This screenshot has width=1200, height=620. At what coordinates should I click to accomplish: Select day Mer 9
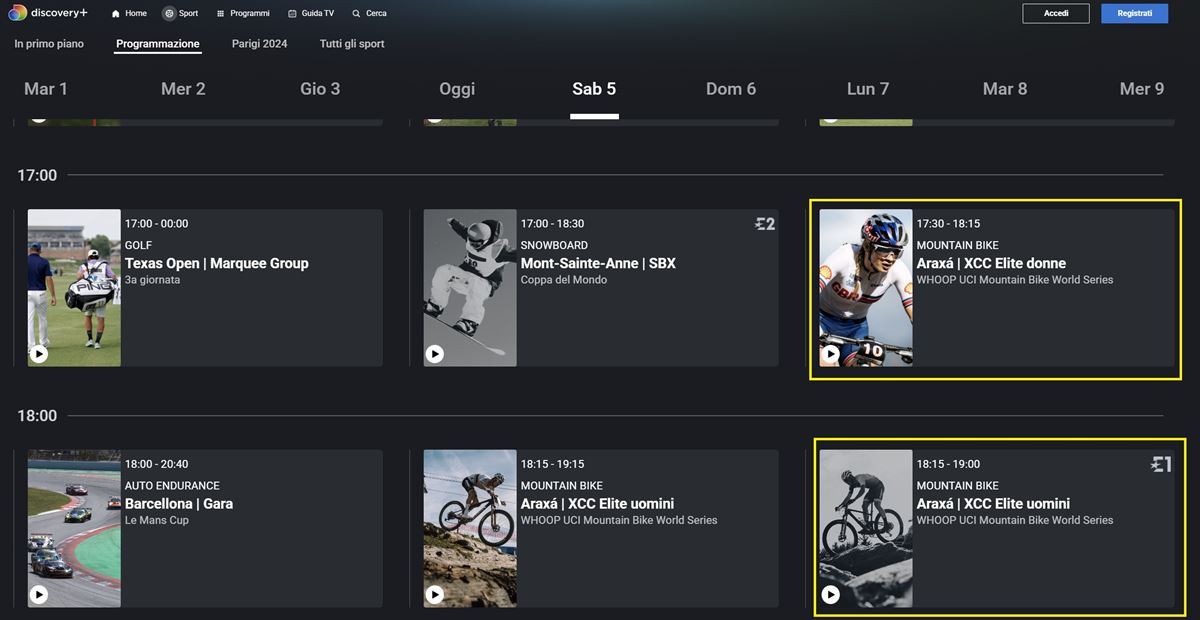[1142, 89]
